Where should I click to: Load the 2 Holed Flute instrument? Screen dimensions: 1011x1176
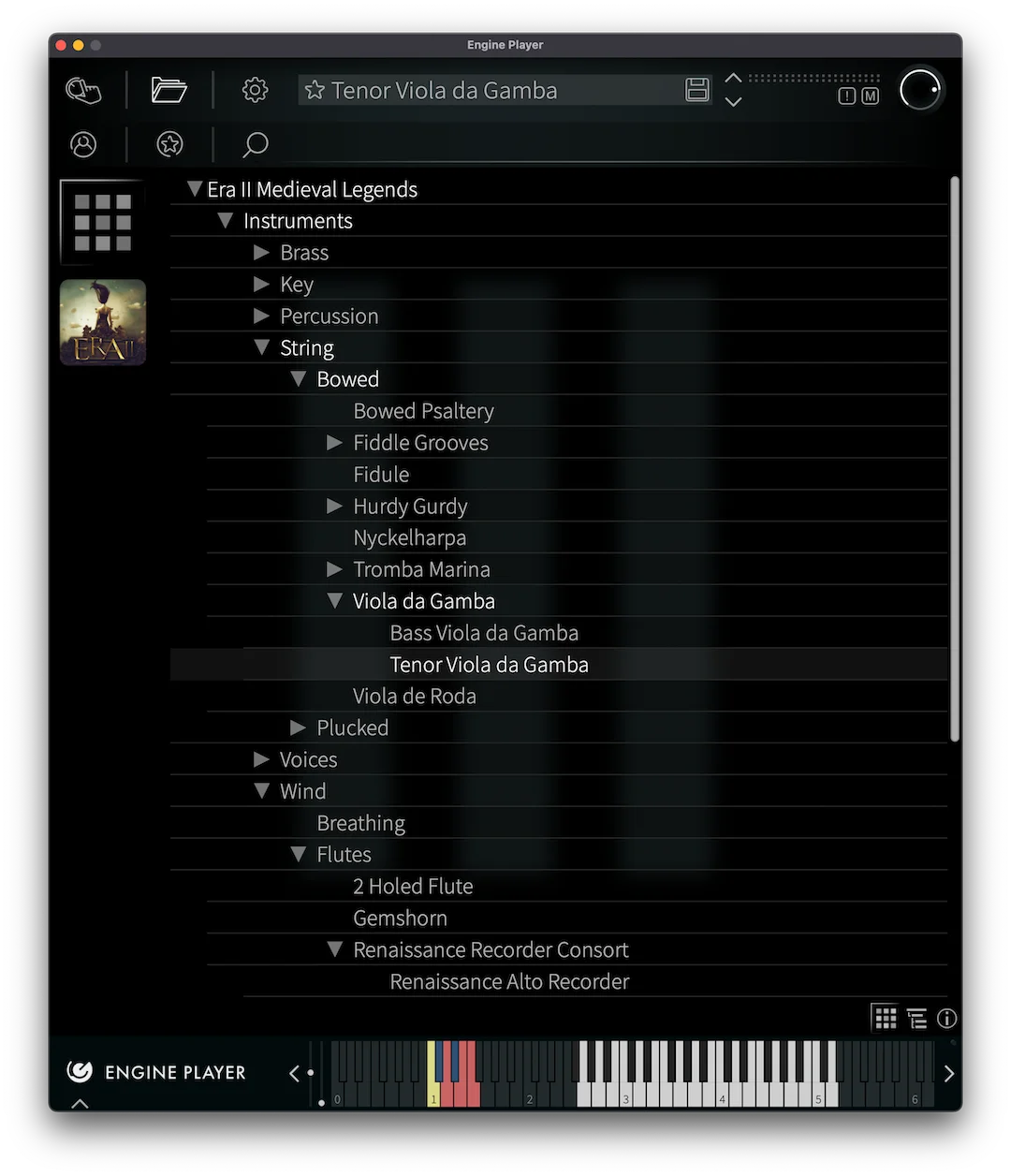[x=413, y=887]
